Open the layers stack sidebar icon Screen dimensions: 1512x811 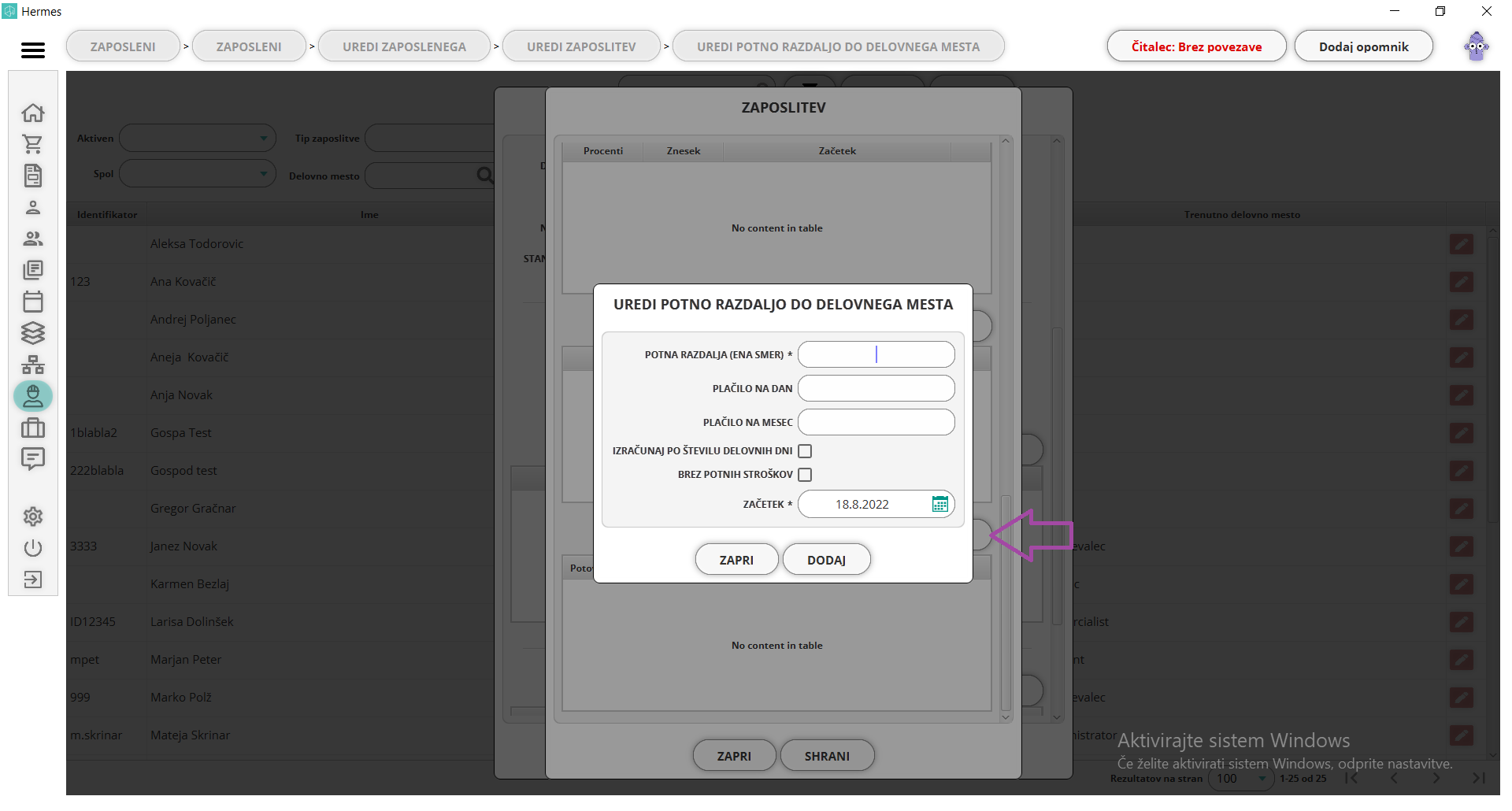tap(33, 333)
